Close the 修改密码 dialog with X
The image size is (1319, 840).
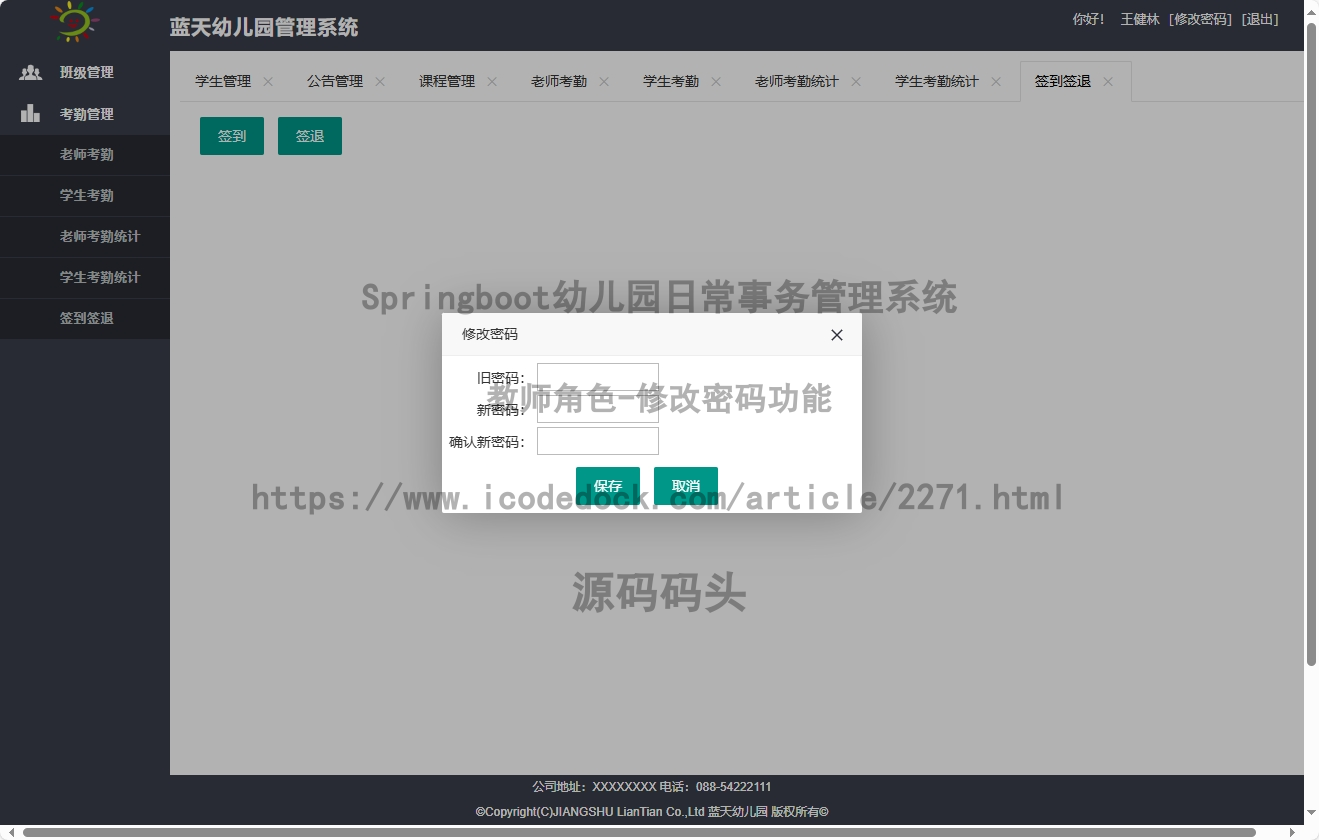click(x=837, y=335)
